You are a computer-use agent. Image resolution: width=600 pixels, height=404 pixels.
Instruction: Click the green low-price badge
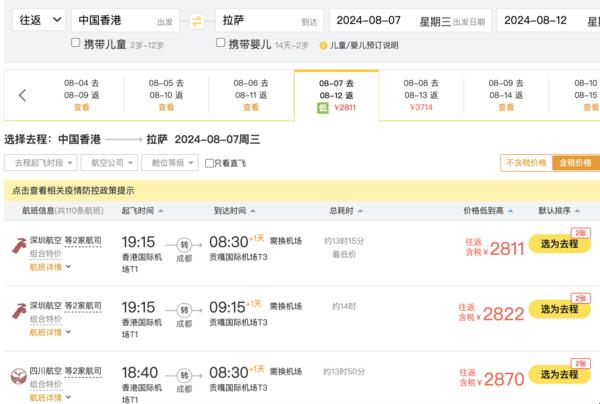[323, 108]
